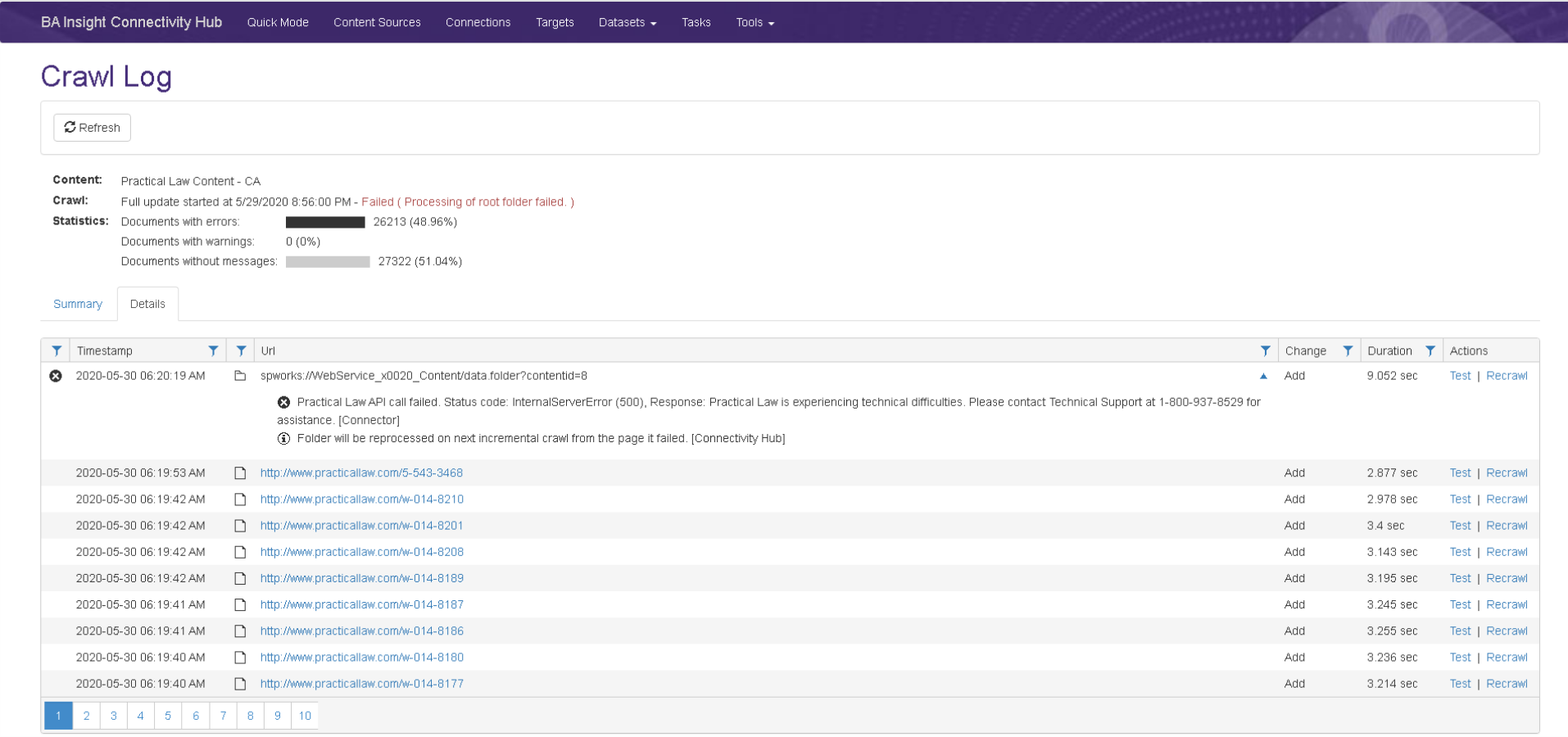Click Recrawl for the w-014-8177 row

(1507, 684)
